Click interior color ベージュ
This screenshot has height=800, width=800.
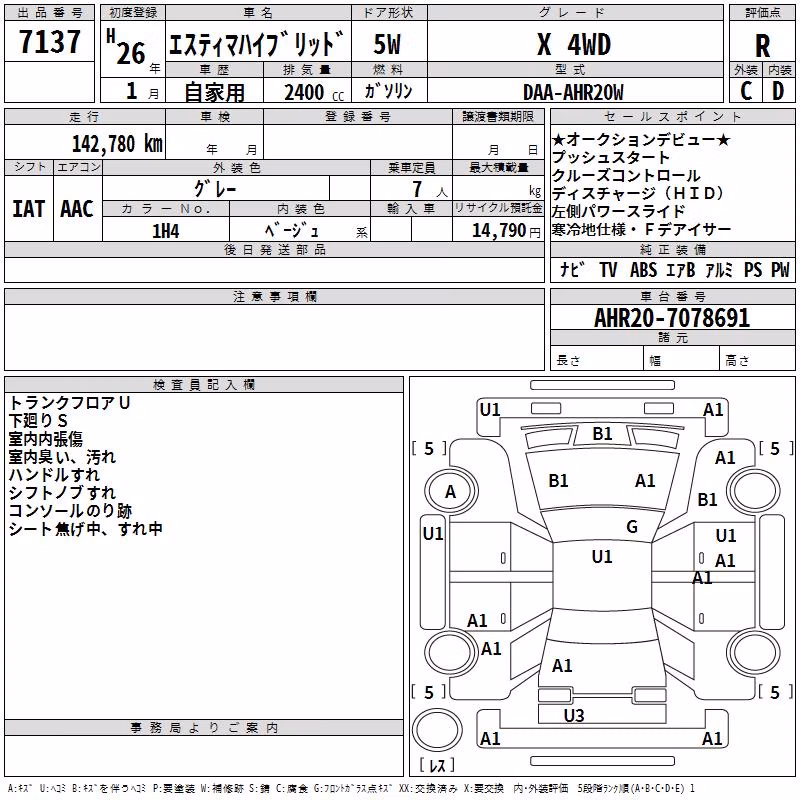tap(292, 231)
